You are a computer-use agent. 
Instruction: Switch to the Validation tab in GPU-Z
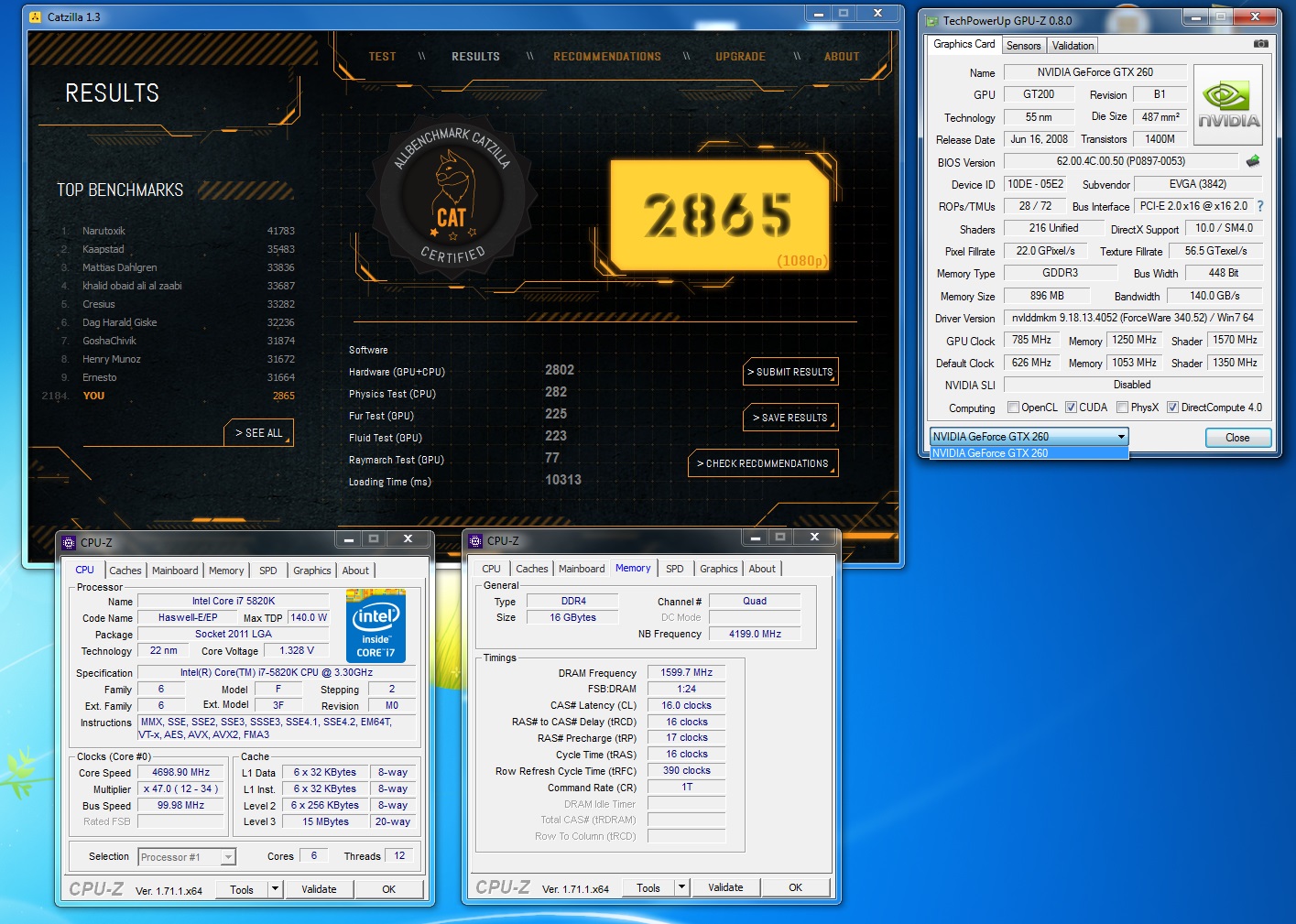(x=1073, y=46)
